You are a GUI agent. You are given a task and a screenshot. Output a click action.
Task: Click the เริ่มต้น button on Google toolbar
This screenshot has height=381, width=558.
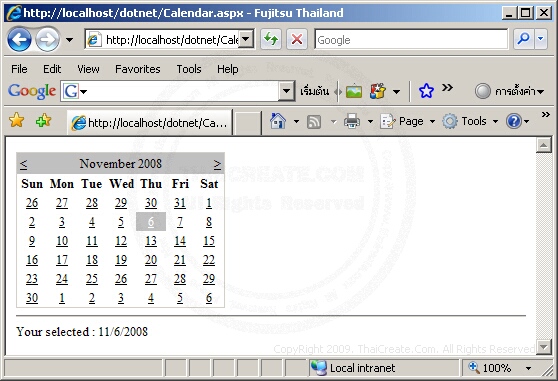(315, 92)
